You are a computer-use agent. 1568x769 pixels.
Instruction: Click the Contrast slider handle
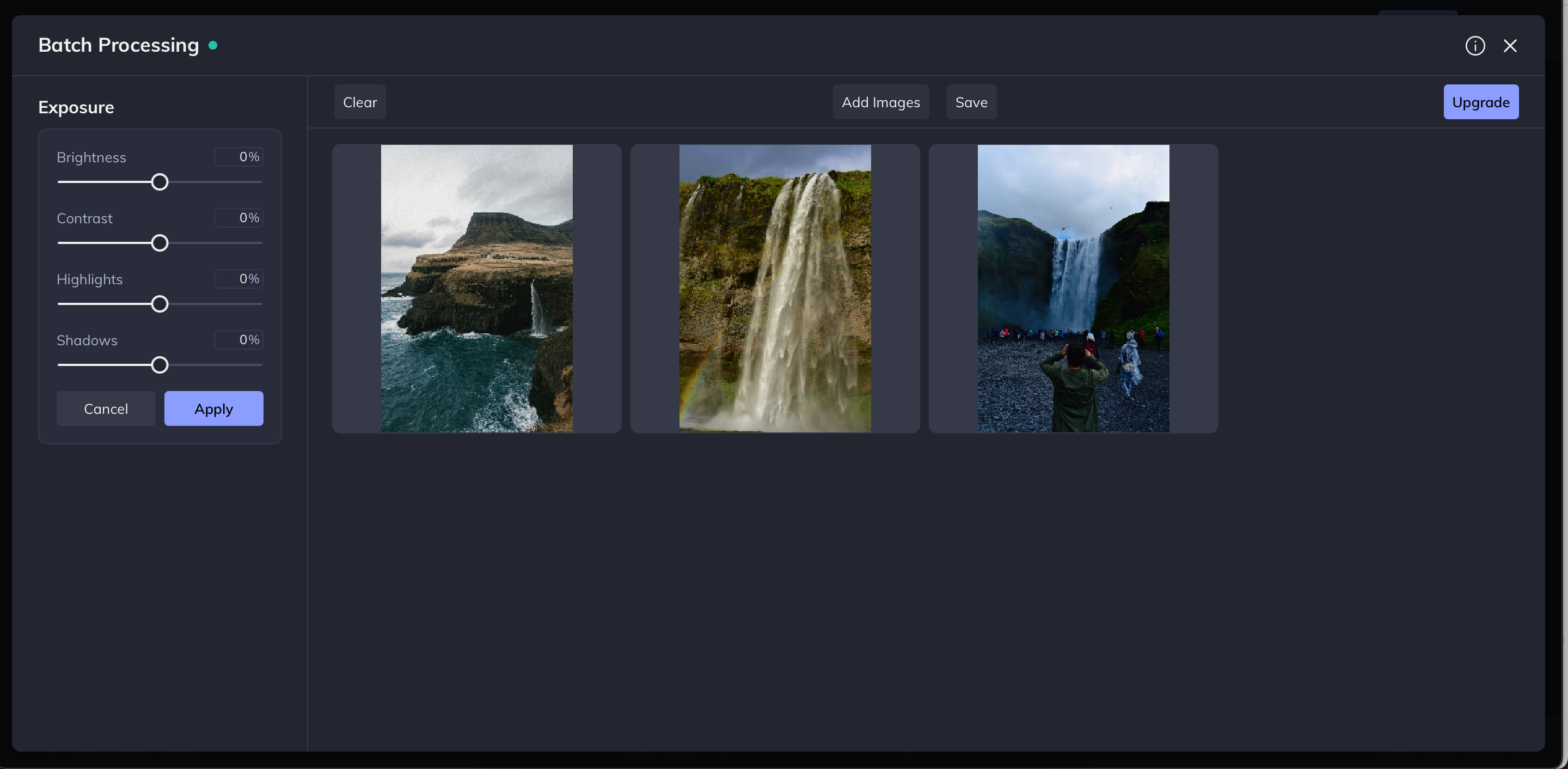(x=160, y=243)
